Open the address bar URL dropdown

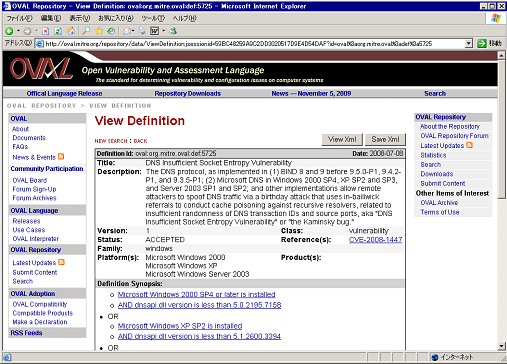point(469,43)
